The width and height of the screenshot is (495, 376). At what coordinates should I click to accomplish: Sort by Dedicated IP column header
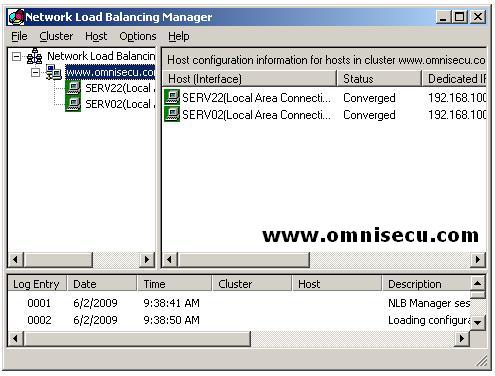click(454, 79)
